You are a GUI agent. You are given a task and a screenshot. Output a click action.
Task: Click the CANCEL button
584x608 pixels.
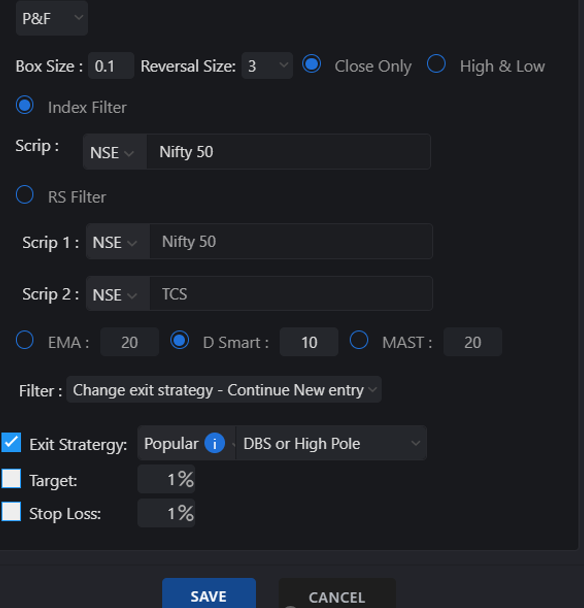pyautogui.click(x=337, y=594)
